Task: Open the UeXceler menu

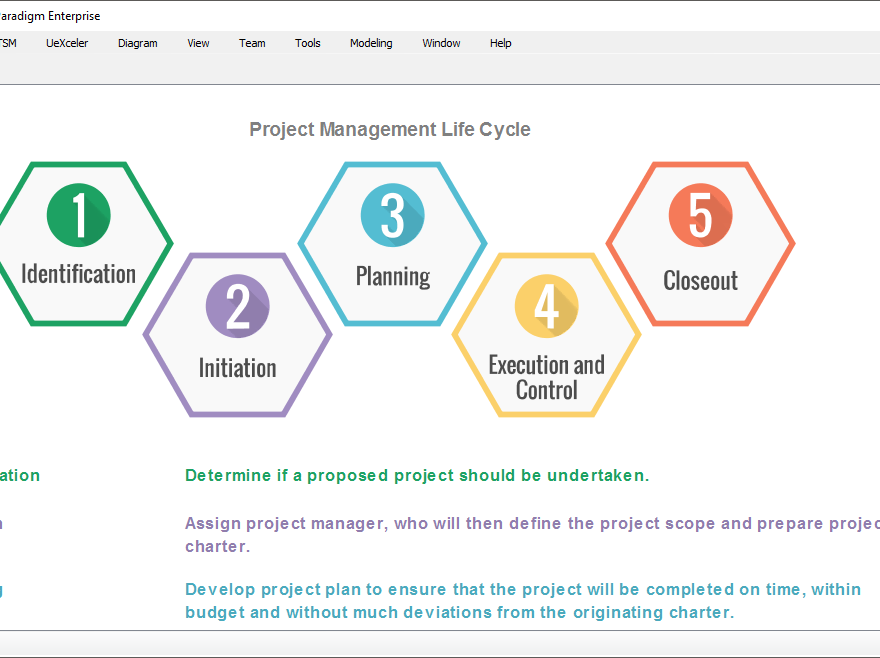Action: coord(67,42)
